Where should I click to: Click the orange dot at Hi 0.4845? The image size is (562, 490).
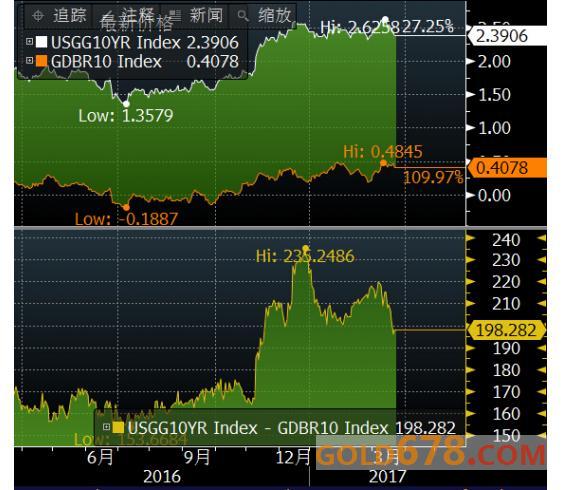pyautogui.click(x=383, y=163)
